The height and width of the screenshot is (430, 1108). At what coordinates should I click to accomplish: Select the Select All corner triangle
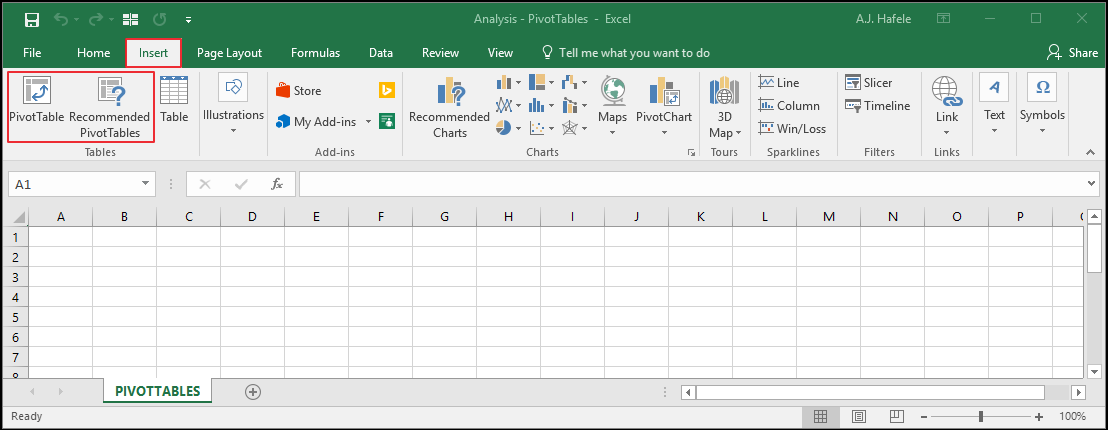19,217
